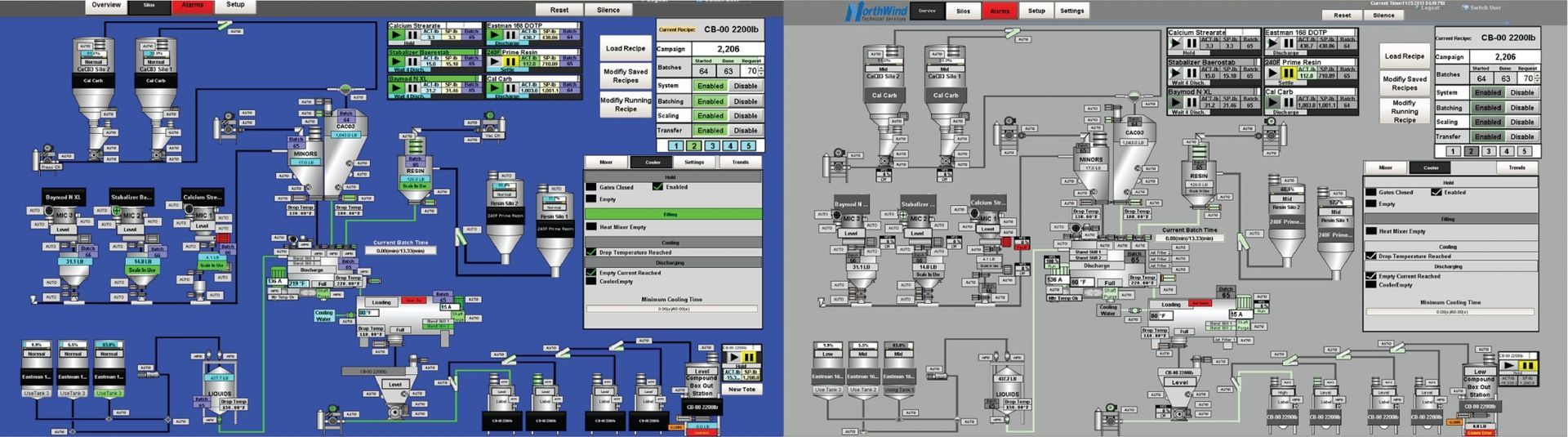This screenshot has height=437, width=1568.
Task: Open the Overview tab on the blue screen
Action: click(x=106, y=6)
